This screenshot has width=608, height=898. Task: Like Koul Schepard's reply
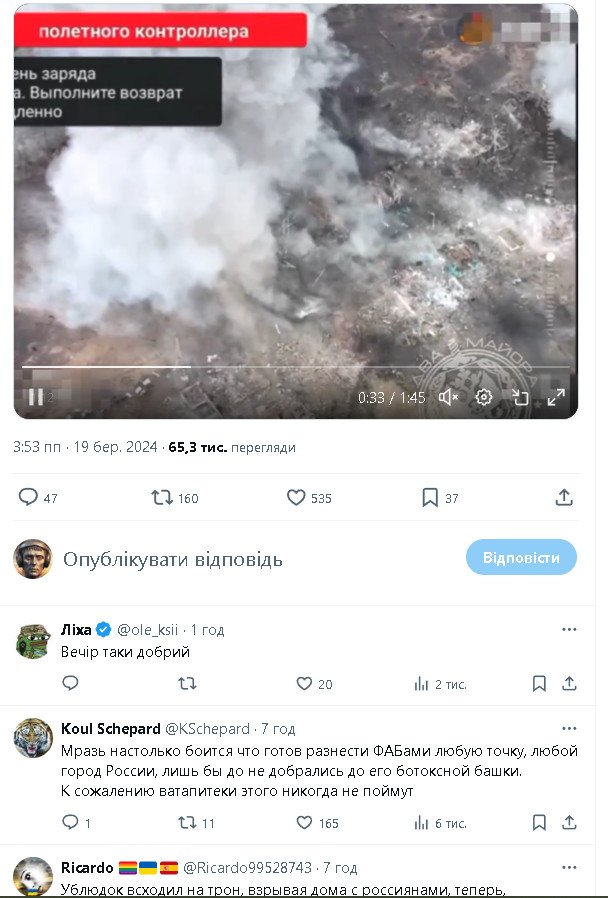click(x=304, y=823)
